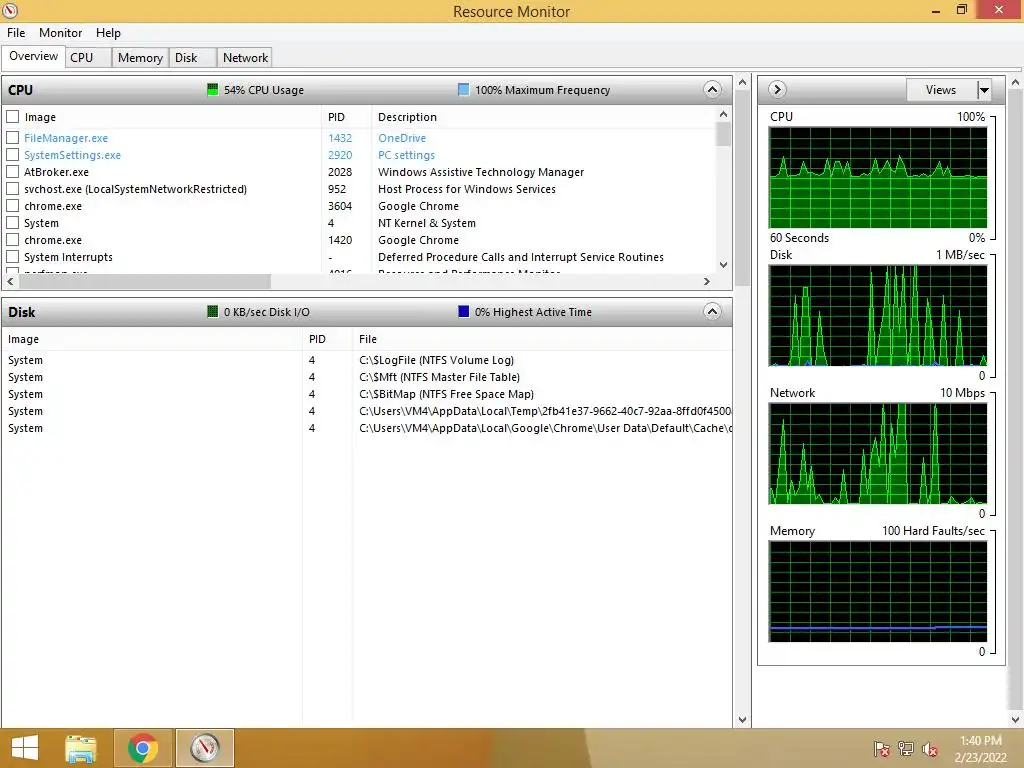Click the Resource Monitor title bar icon

click(x=10, y=10)
